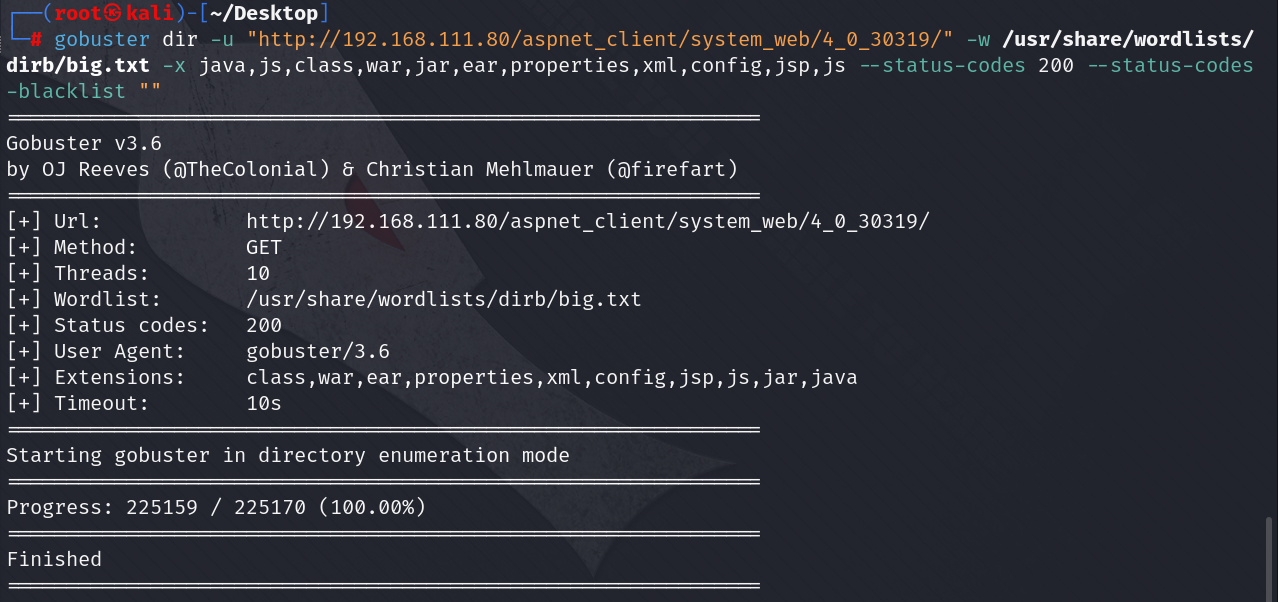This screenshot has width=1278, height=602.
Task: Click the User Agent gobuster/3.6 value
Action: [318, 351]
